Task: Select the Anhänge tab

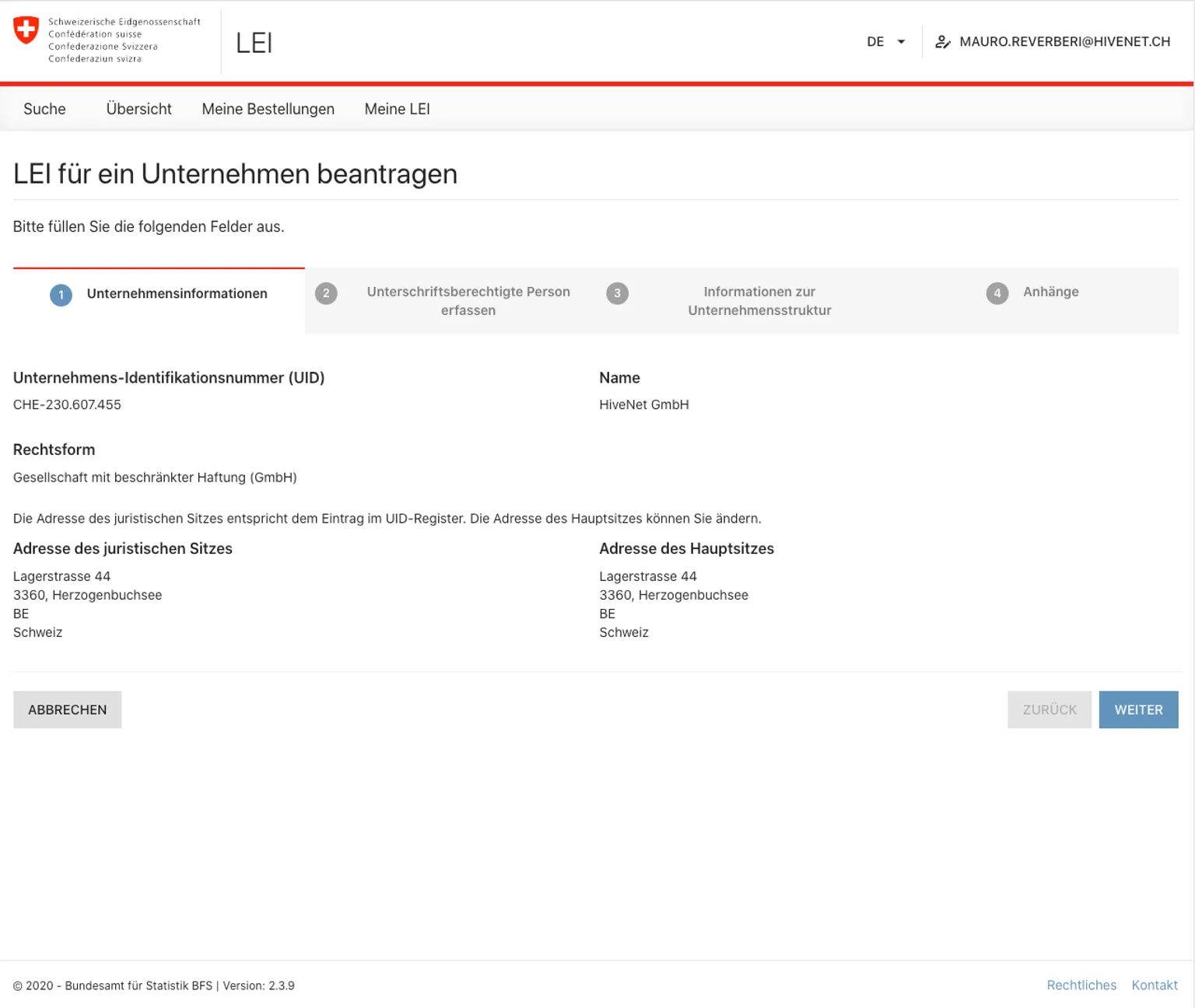Action: click(x=1050, y=292)
